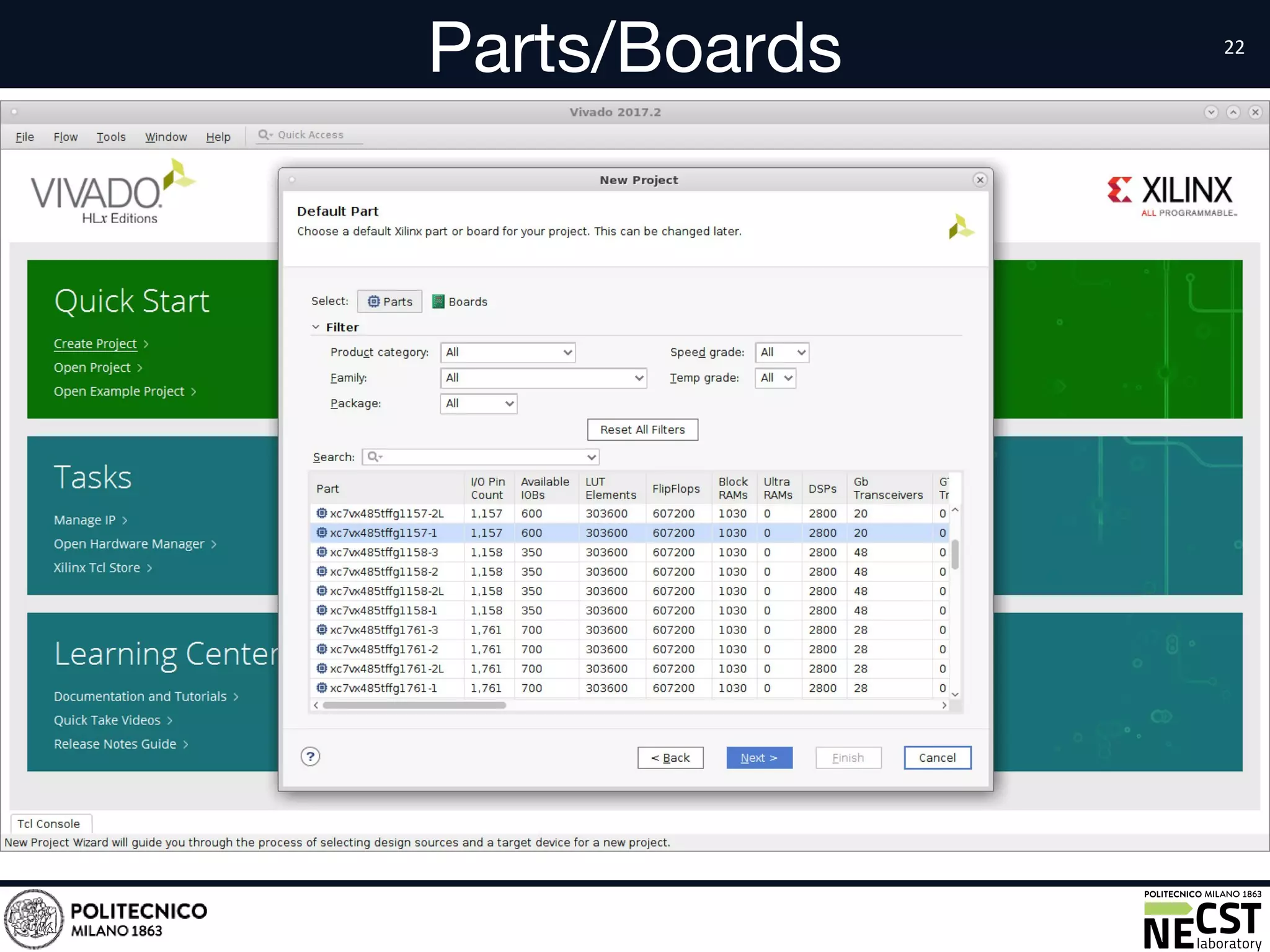Click the Next button

[759, 757]
